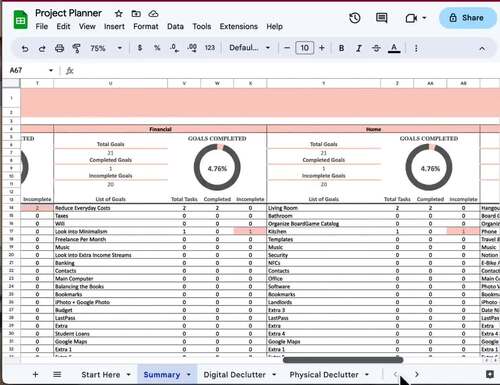This screenshot has width=500, height=385.
Task: Click the horizontal scrollbar thumb
Action: coord(343,360)
